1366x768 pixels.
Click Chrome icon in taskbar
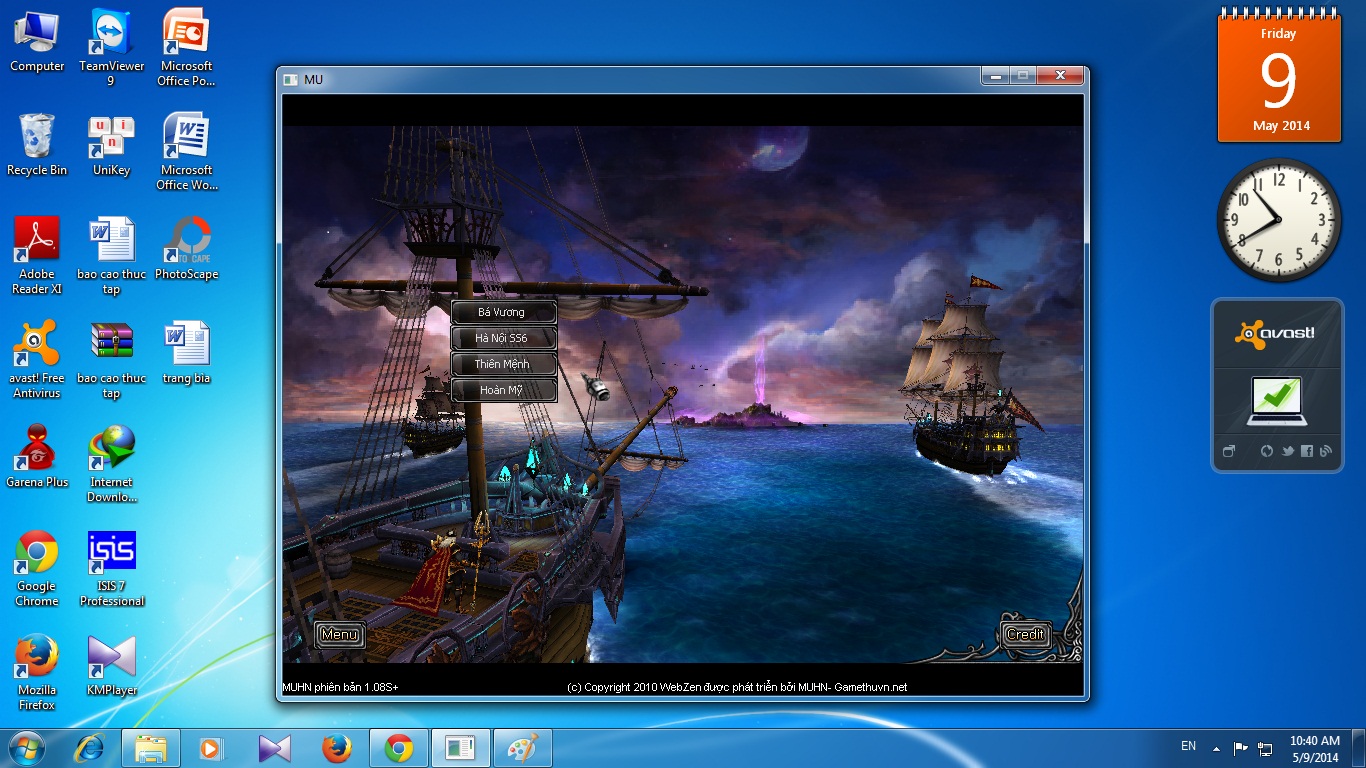(399, 748)
